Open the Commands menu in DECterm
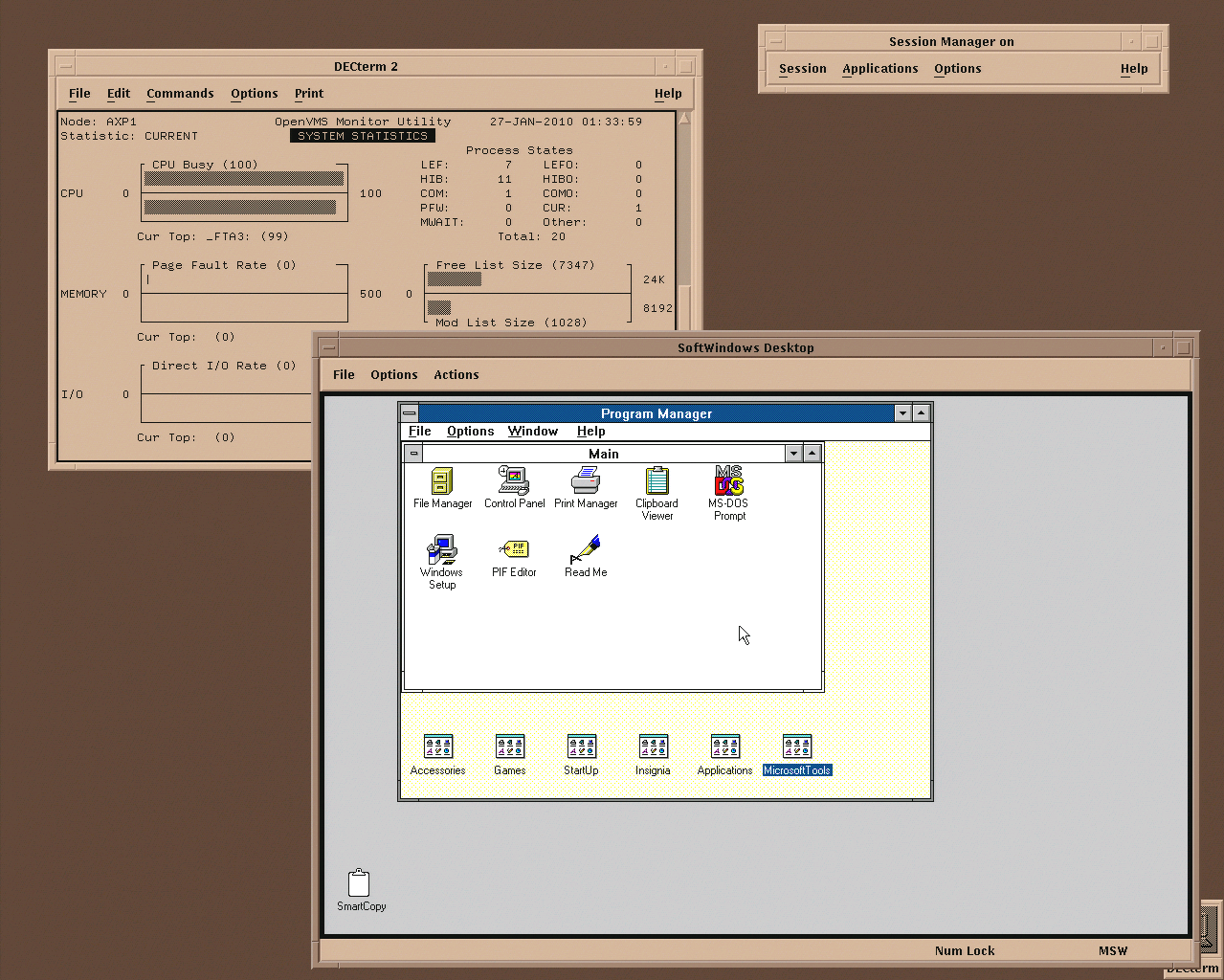 [180, 93]
